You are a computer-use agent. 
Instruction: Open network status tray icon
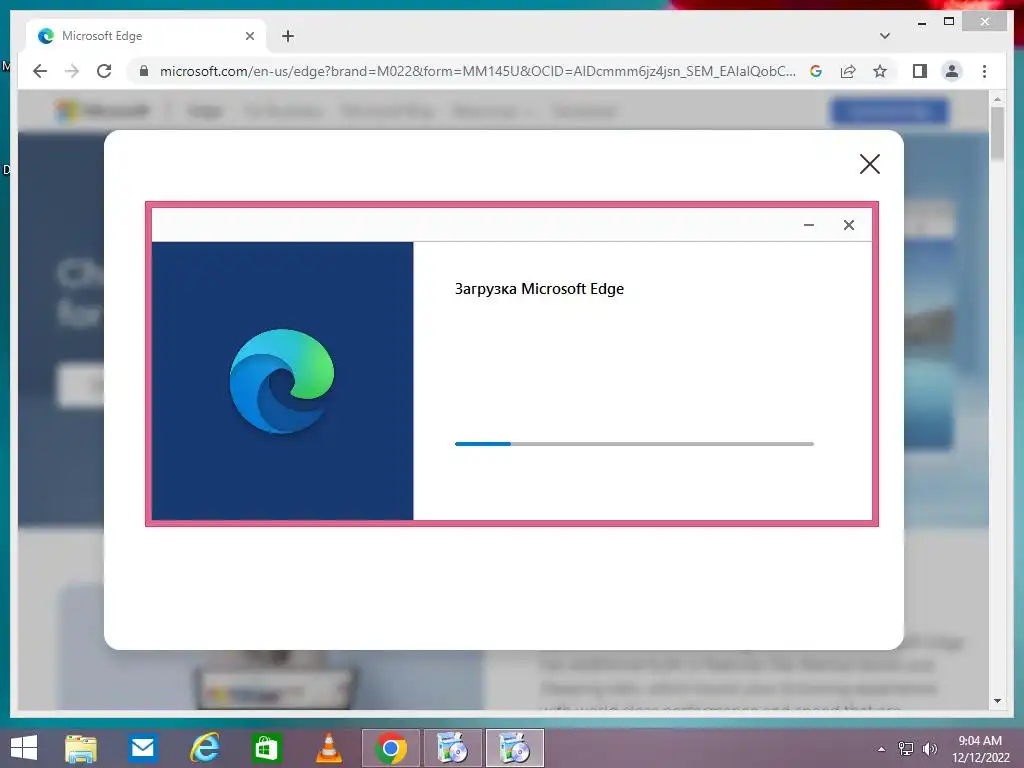(x=906, y=748)
